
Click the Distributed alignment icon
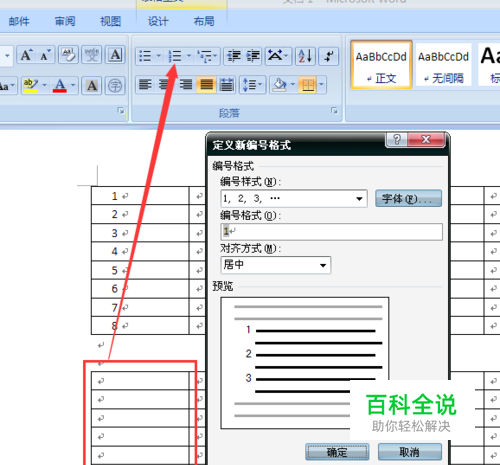(x=227, y=85)
